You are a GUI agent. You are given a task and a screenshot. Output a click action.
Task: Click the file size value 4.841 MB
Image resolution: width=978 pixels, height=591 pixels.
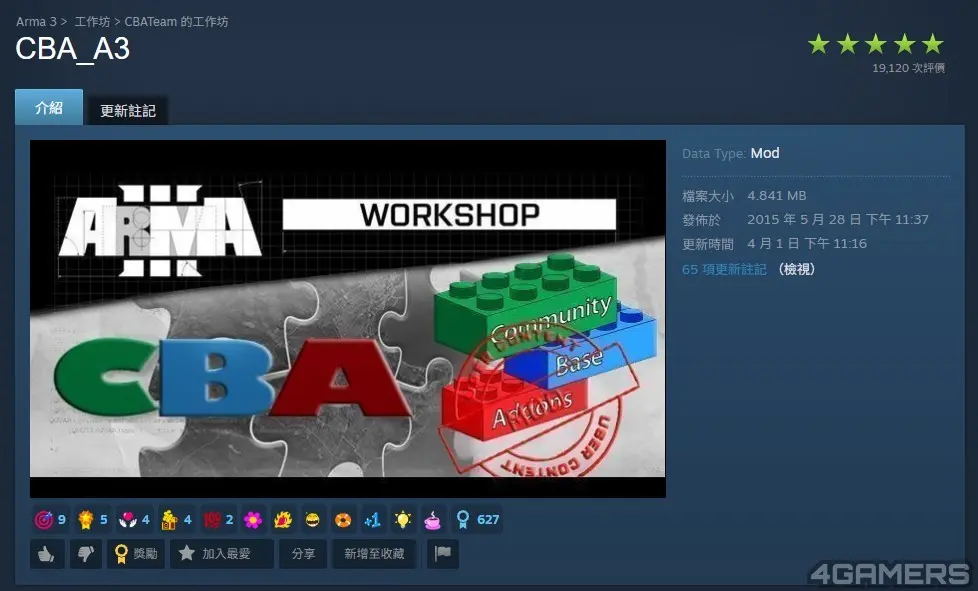[x=777, y=196]
